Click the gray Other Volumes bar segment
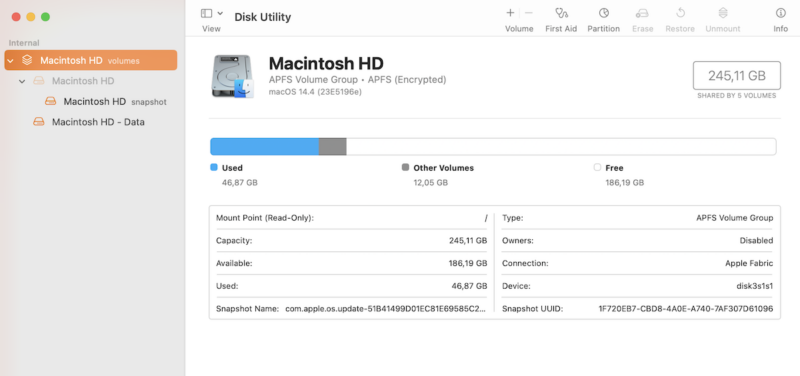 tap(333, 146)
